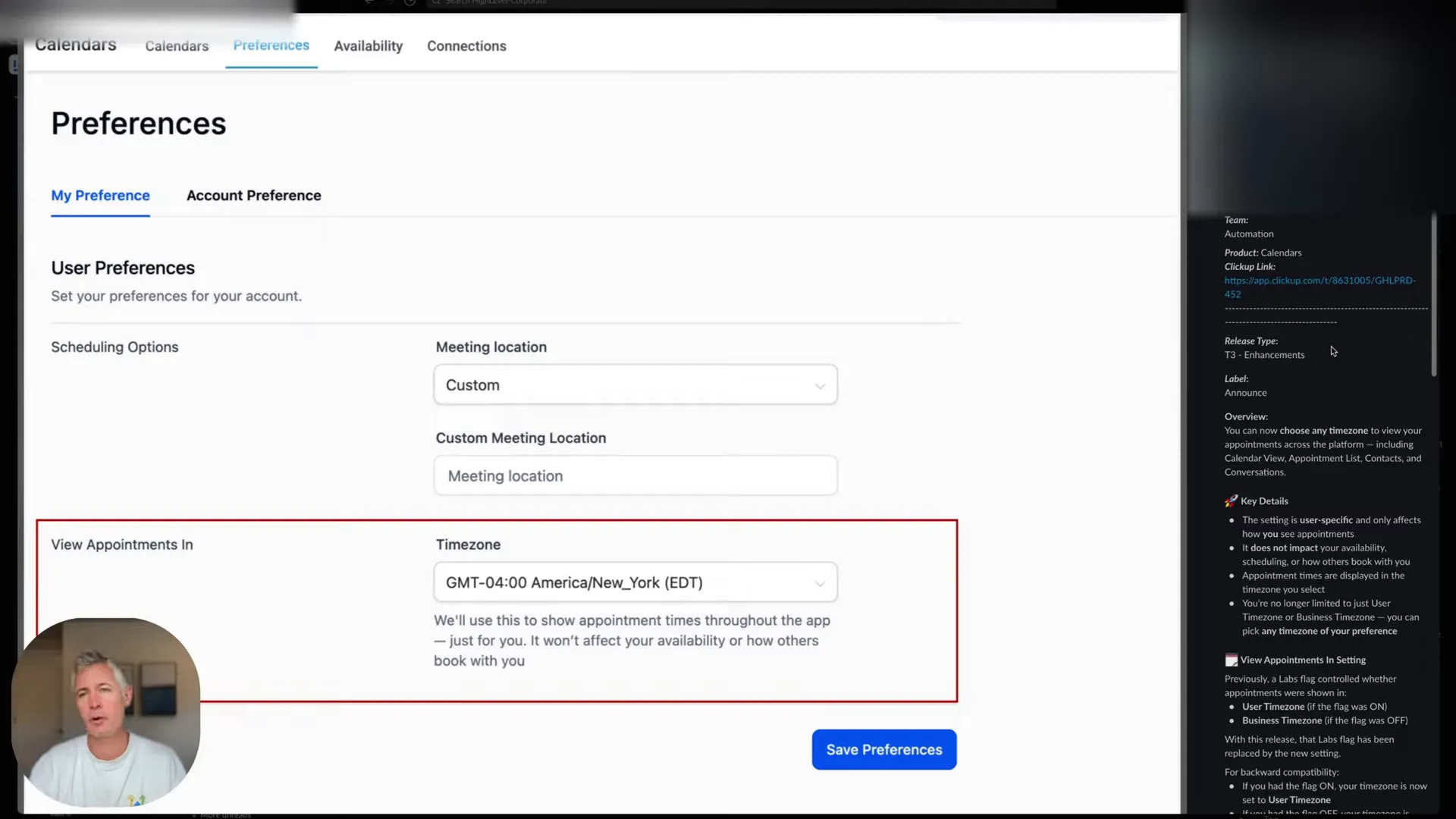This screenshot has height=819, width=1456.
Task: Open the Calendars tab in top navigation
Action: (177, 46)
